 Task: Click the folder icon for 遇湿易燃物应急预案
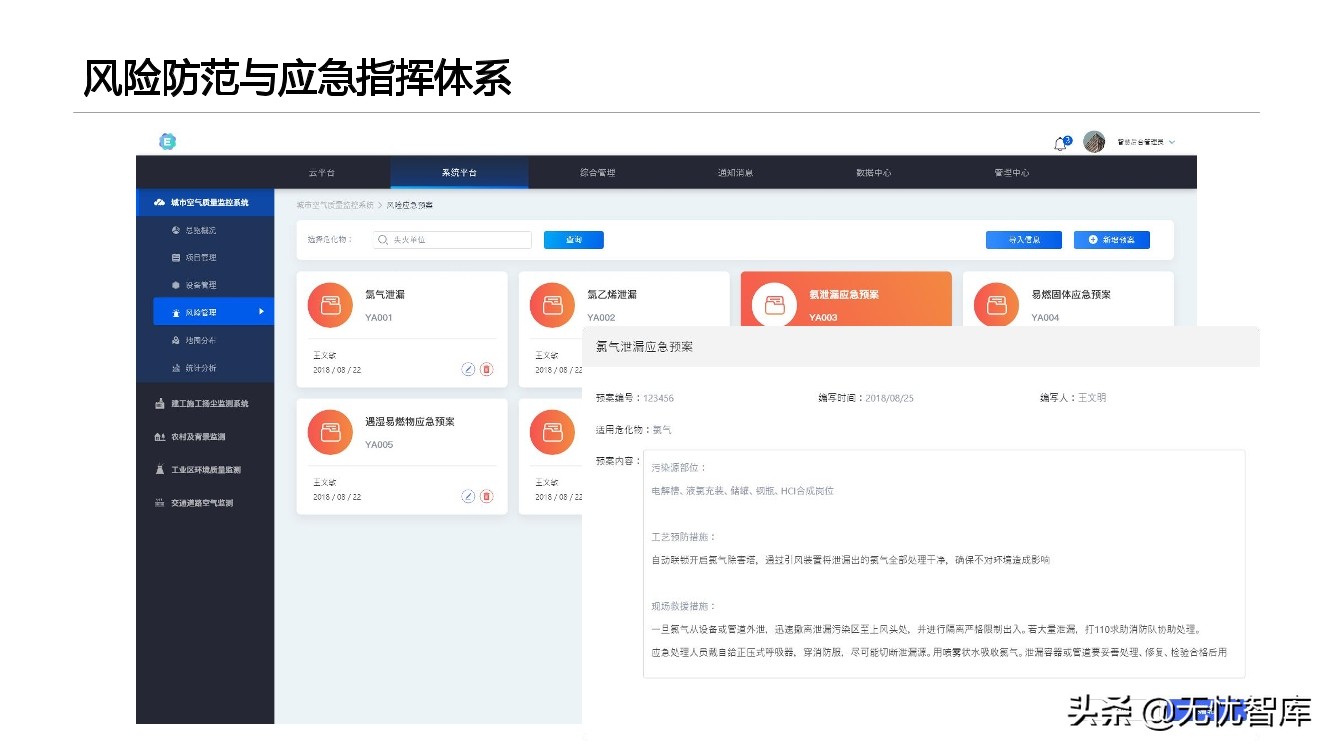(330, 432)
